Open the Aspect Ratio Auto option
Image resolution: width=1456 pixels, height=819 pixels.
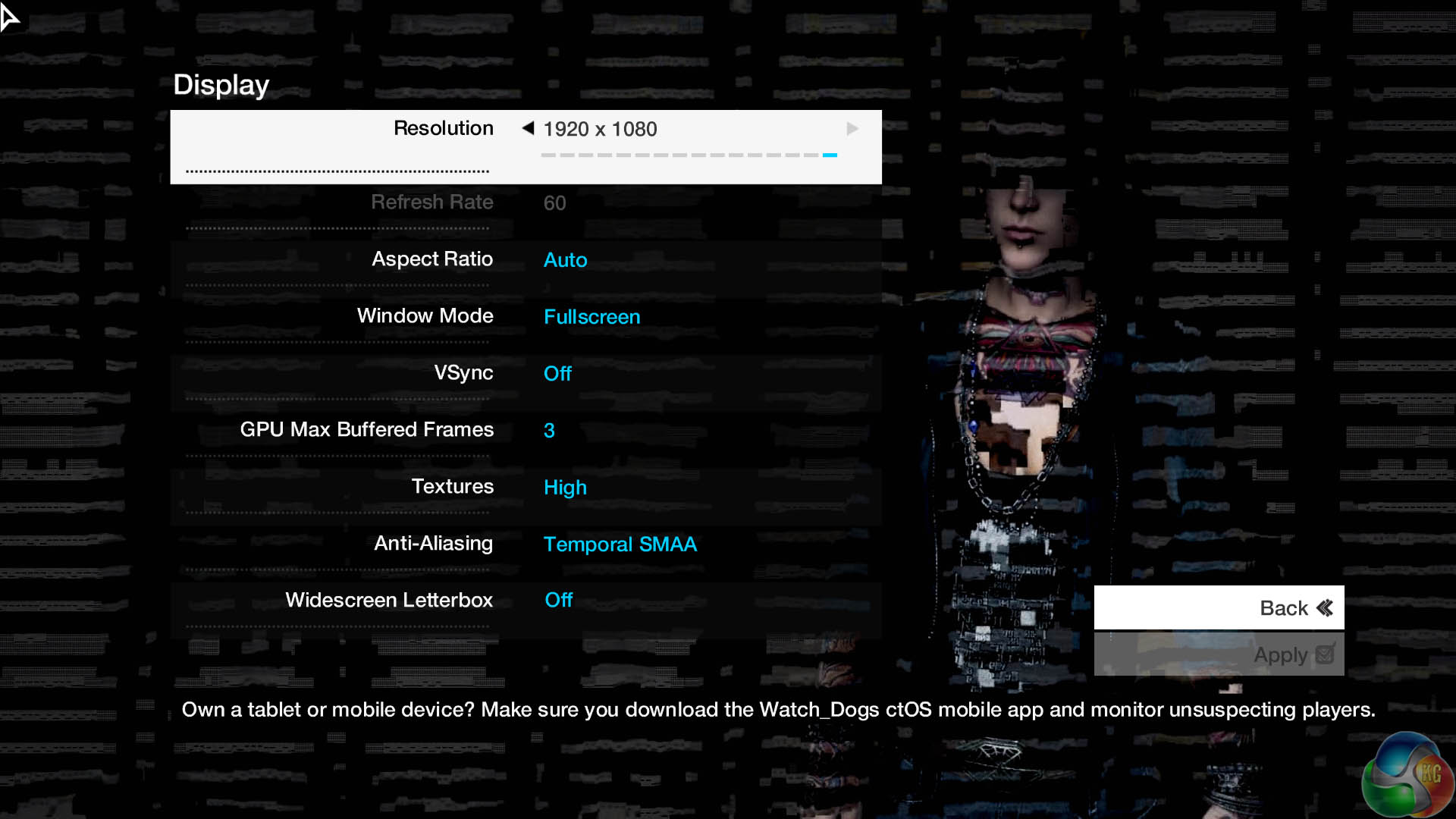tap(565, 260)
